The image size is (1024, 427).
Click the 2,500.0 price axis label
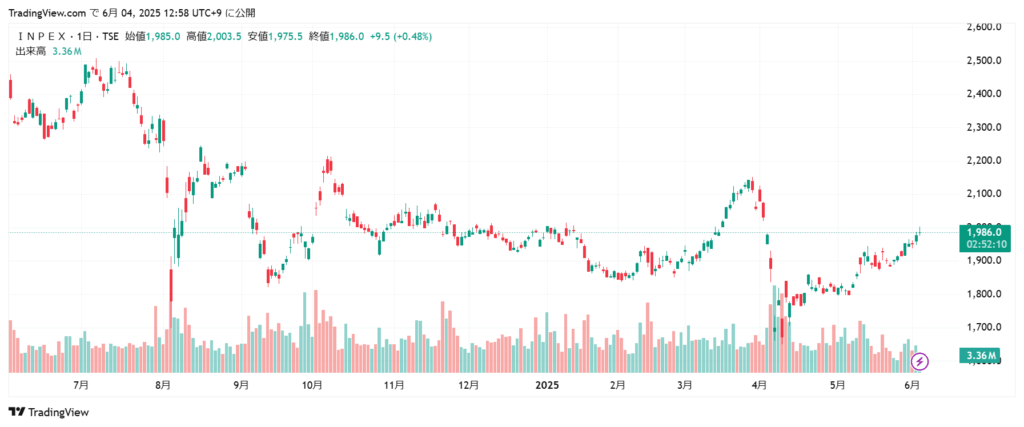click(x=984, y=60)
